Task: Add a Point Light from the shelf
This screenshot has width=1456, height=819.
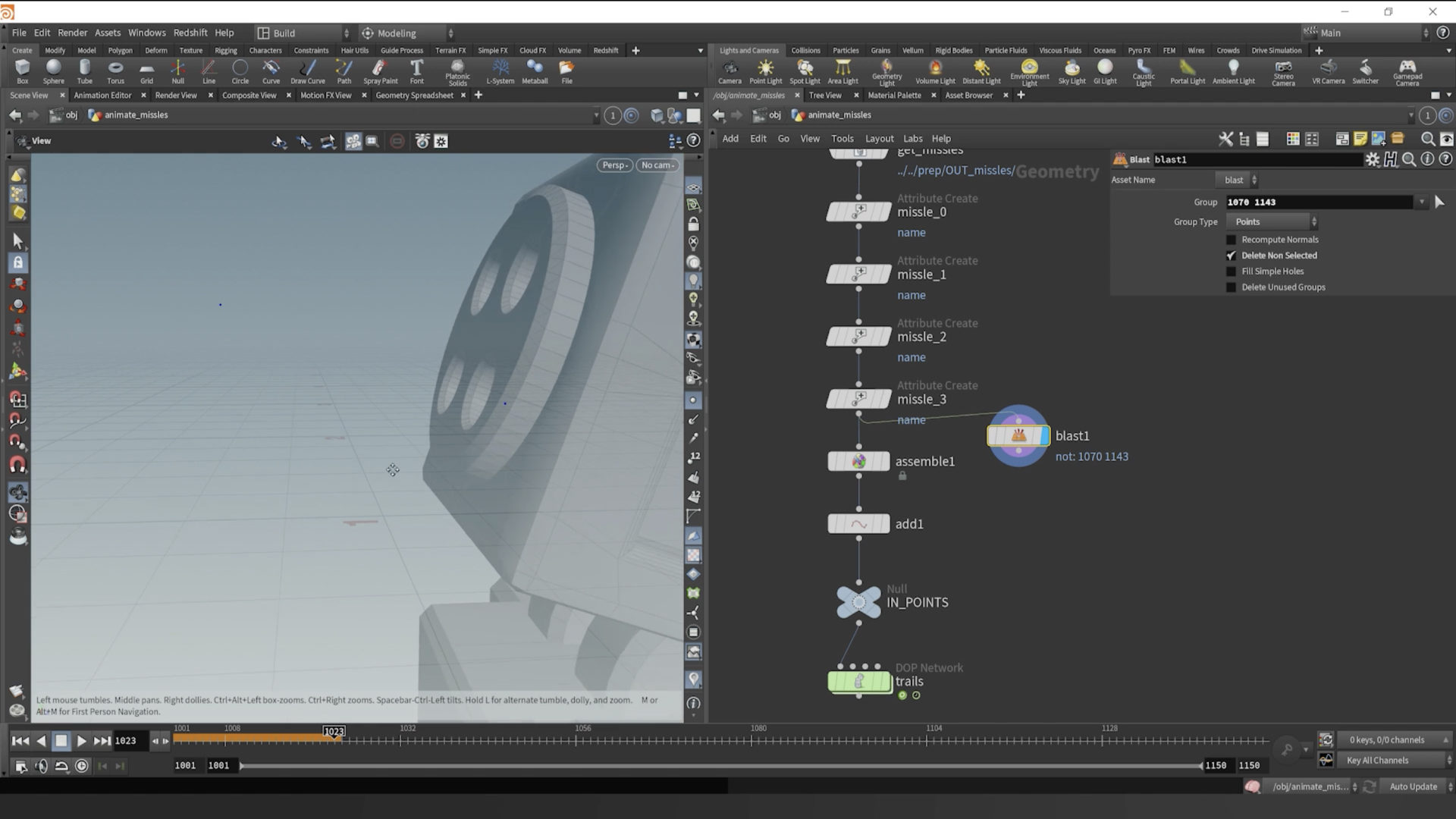Action: pyautogui.click(x=765, y=72)
